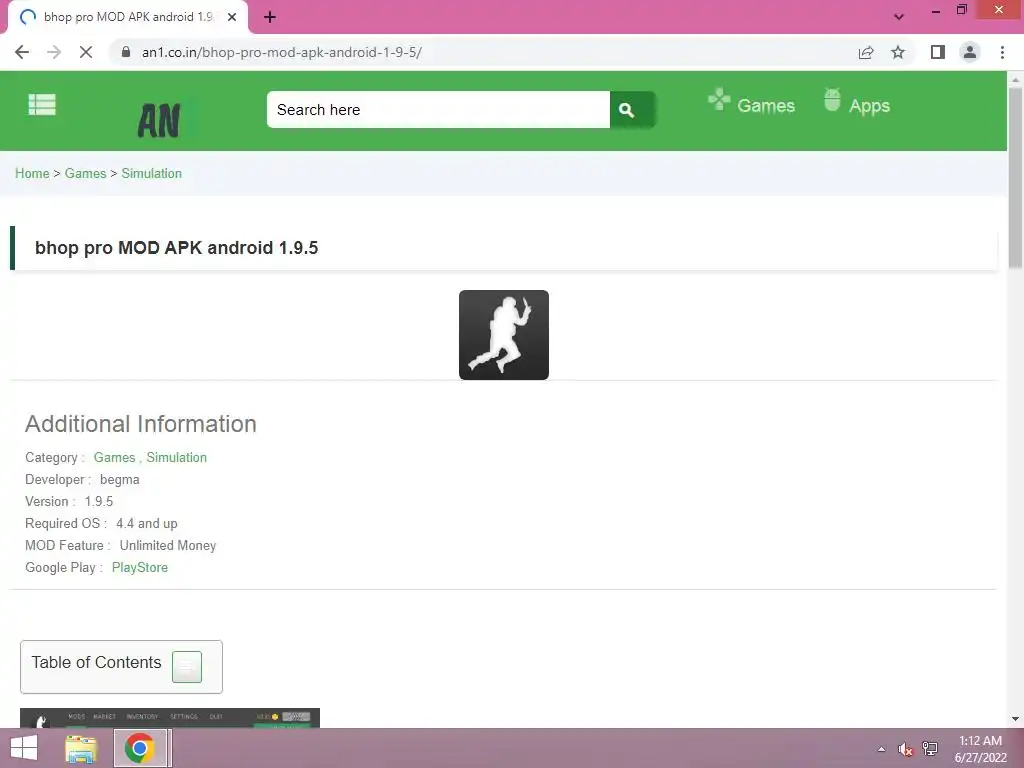The height and width of the screenshot is (768, 1024).
Task: Open the Games menu in the header
Action: 765,106
